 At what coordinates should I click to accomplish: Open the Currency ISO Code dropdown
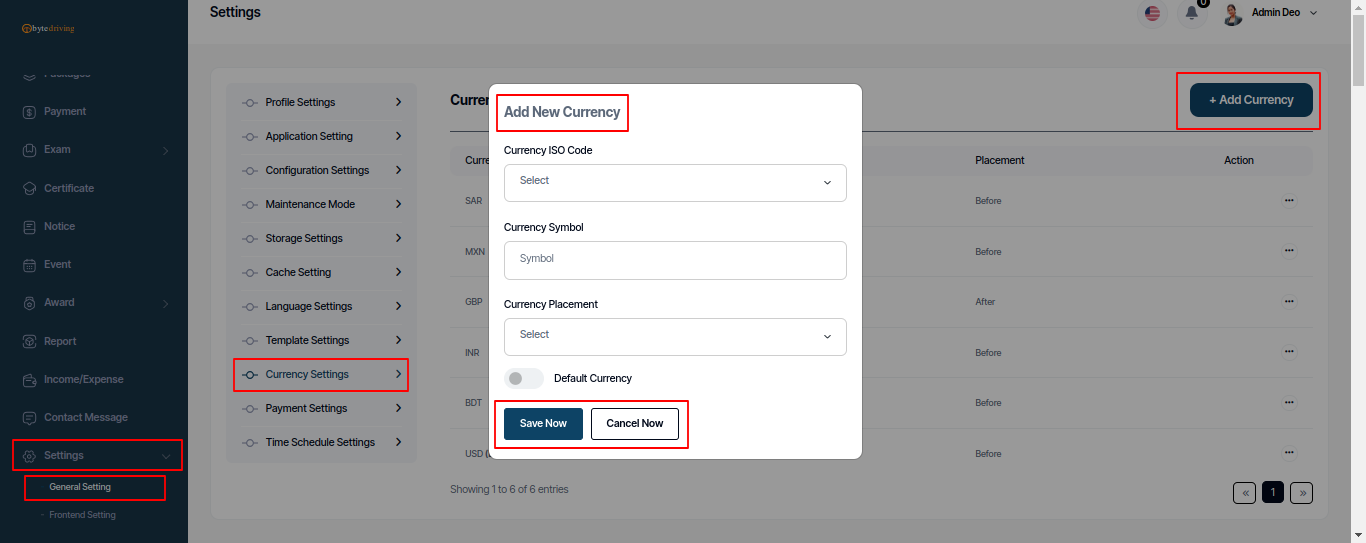(x=675, y=182)
